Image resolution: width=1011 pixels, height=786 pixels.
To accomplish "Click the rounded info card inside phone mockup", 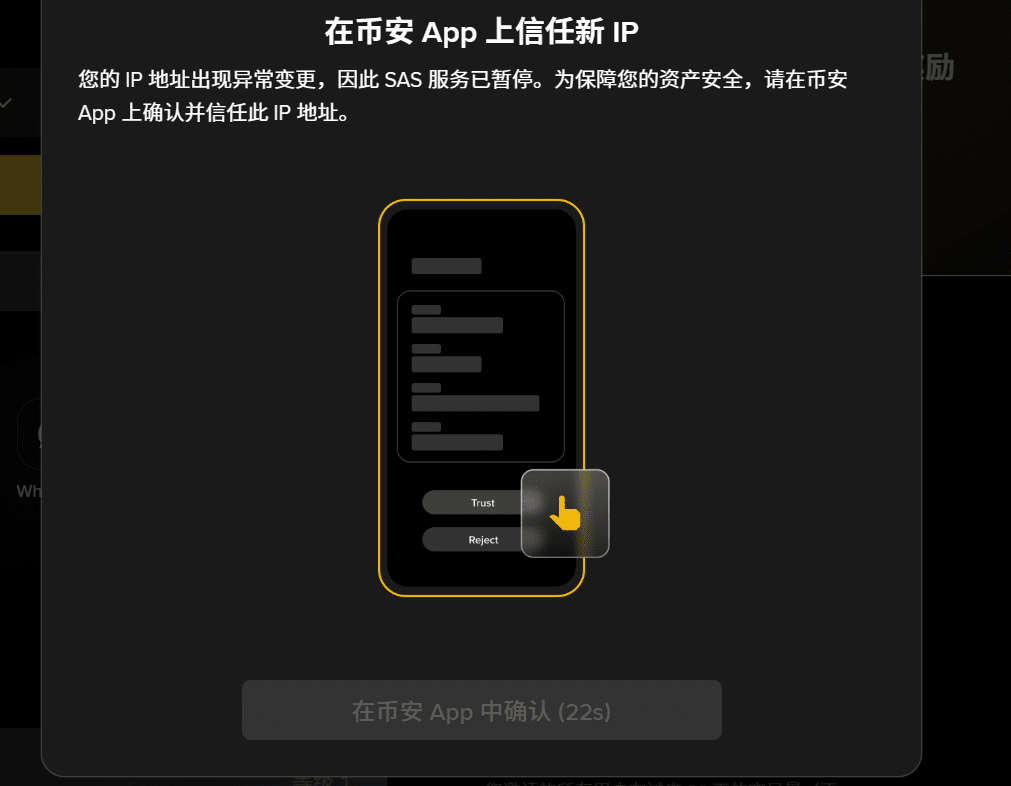I will click(x=481, y=377).
